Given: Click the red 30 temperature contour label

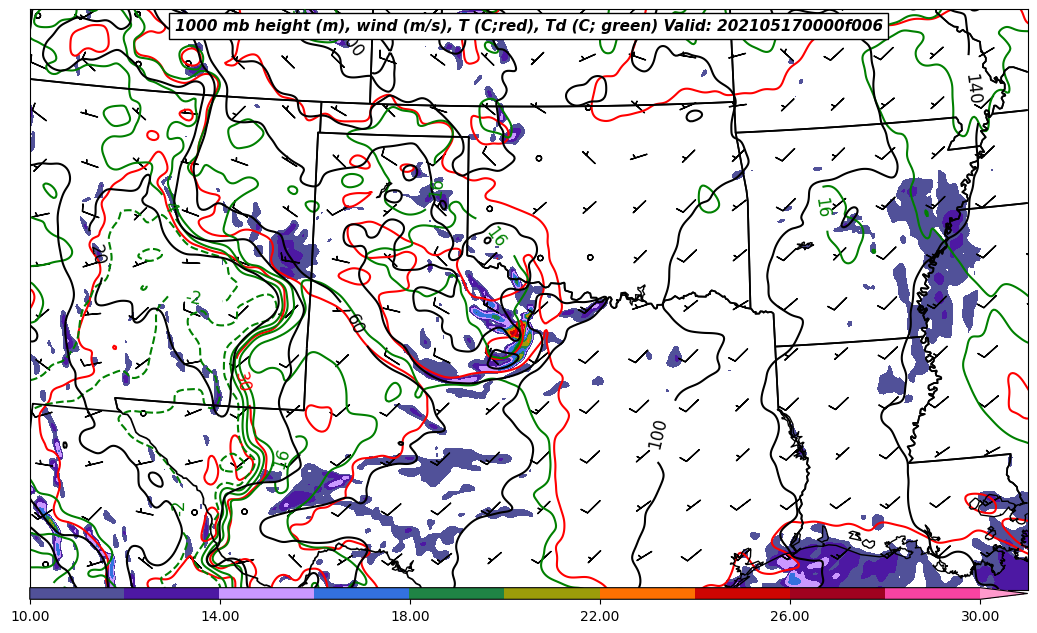Looking at the screenshot, I should click(x=244, y=380).
